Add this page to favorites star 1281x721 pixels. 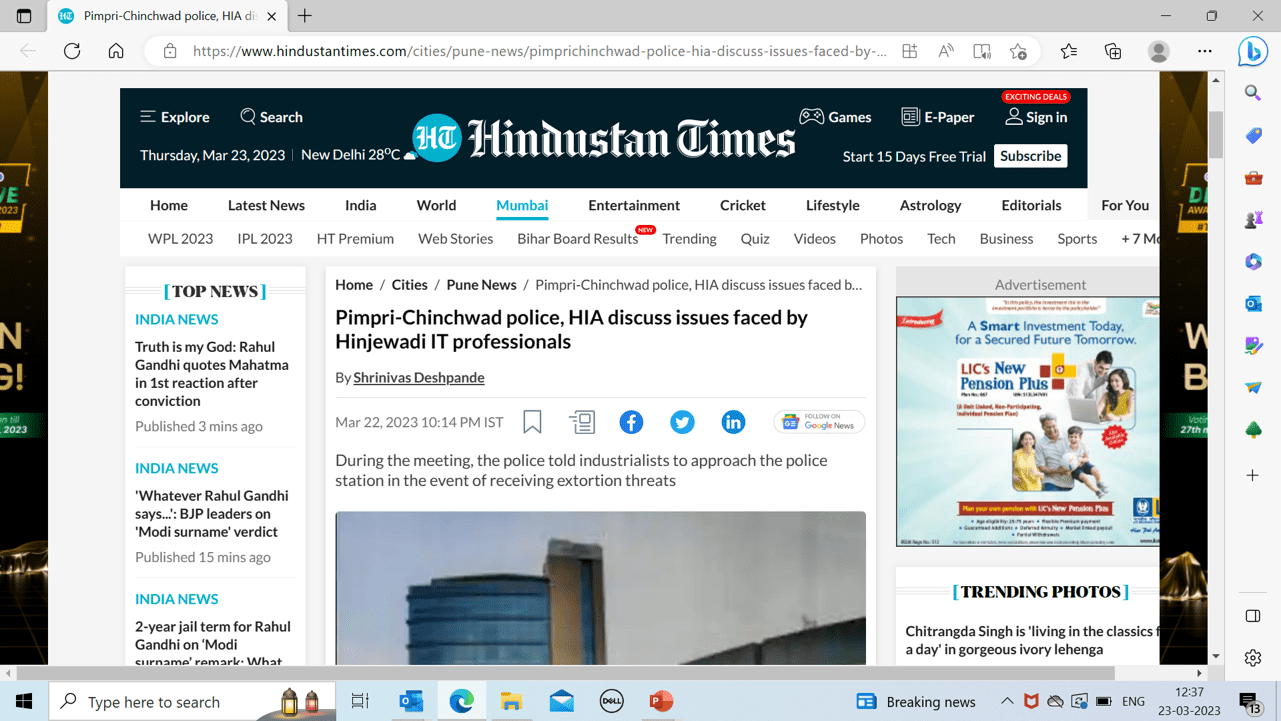tap(1018, 51)
